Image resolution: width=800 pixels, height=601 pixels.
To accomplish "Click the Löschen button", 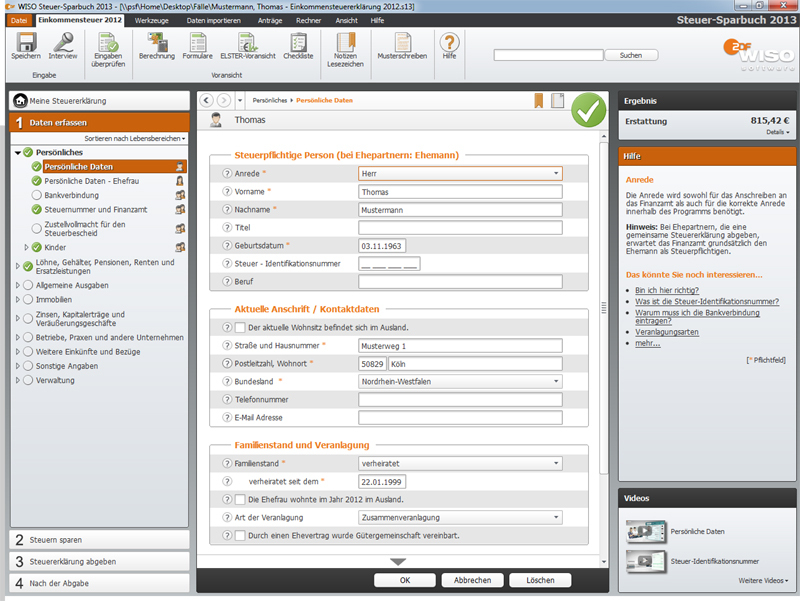I will coord(540,580).
